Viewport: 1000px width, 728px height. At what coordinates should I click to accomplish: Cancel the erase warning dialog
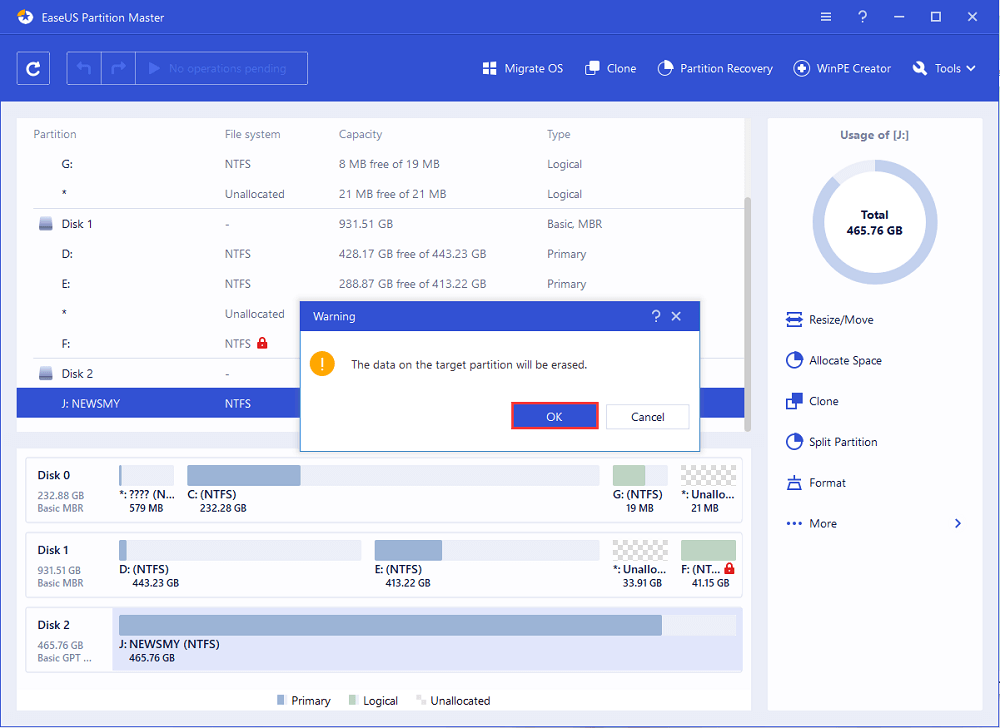647,417
